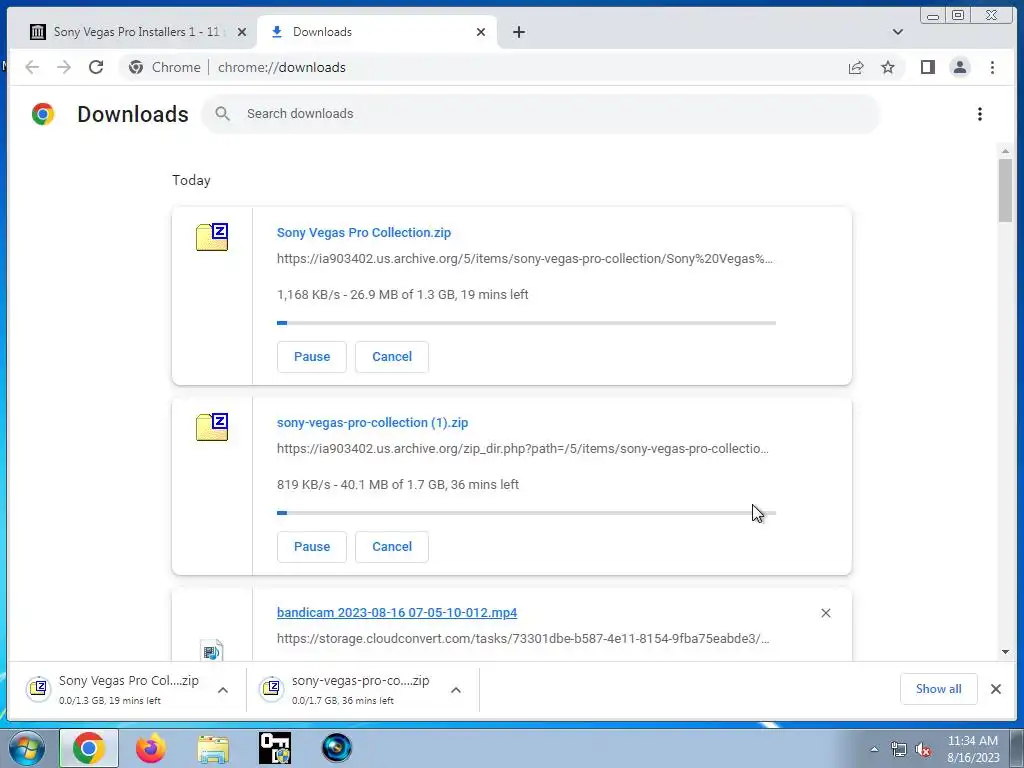The image size is (1024, 768).
Task: Select the Downloads tab
Action: coord(377,32)
